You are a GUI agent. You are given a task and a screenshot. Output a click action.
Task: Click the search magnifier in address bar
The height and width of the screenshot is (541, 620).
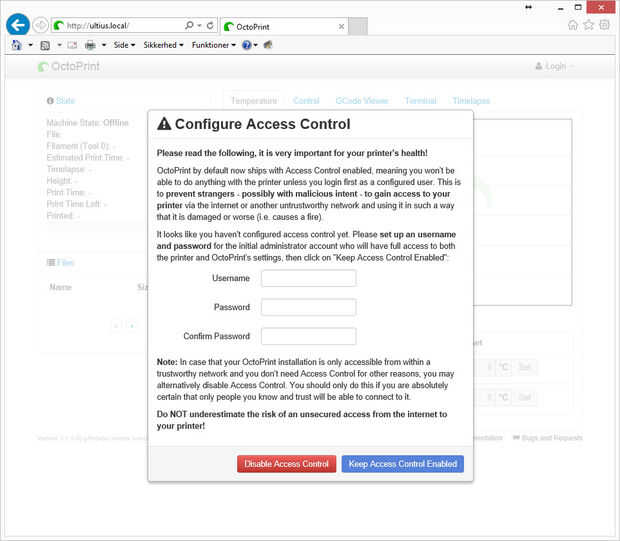pos(189,25)
